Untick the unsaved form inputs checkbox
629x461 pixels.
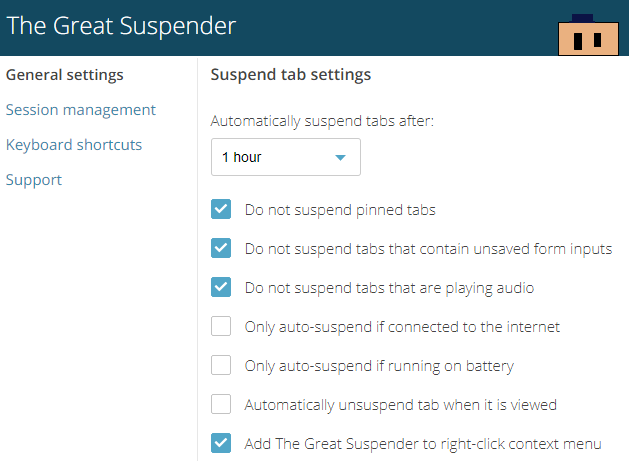[221, 249]
